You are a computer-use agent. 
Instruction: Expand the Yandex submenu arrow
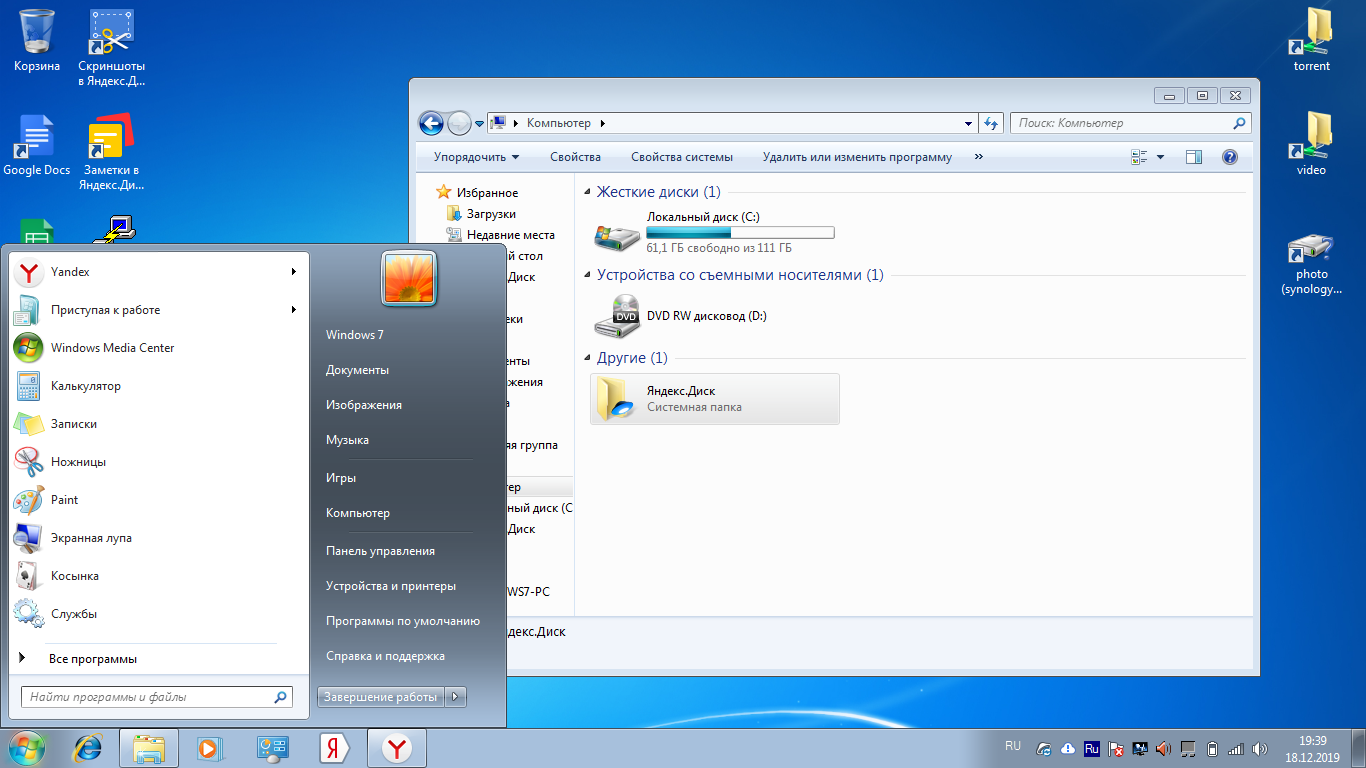click(x=294, y=272)
